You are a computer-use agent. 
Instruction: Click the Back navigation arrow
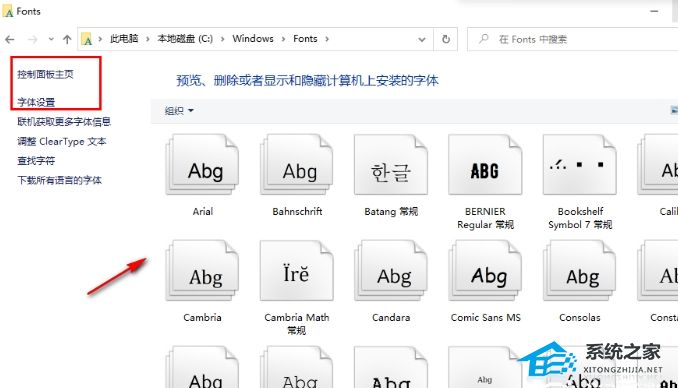10,39
